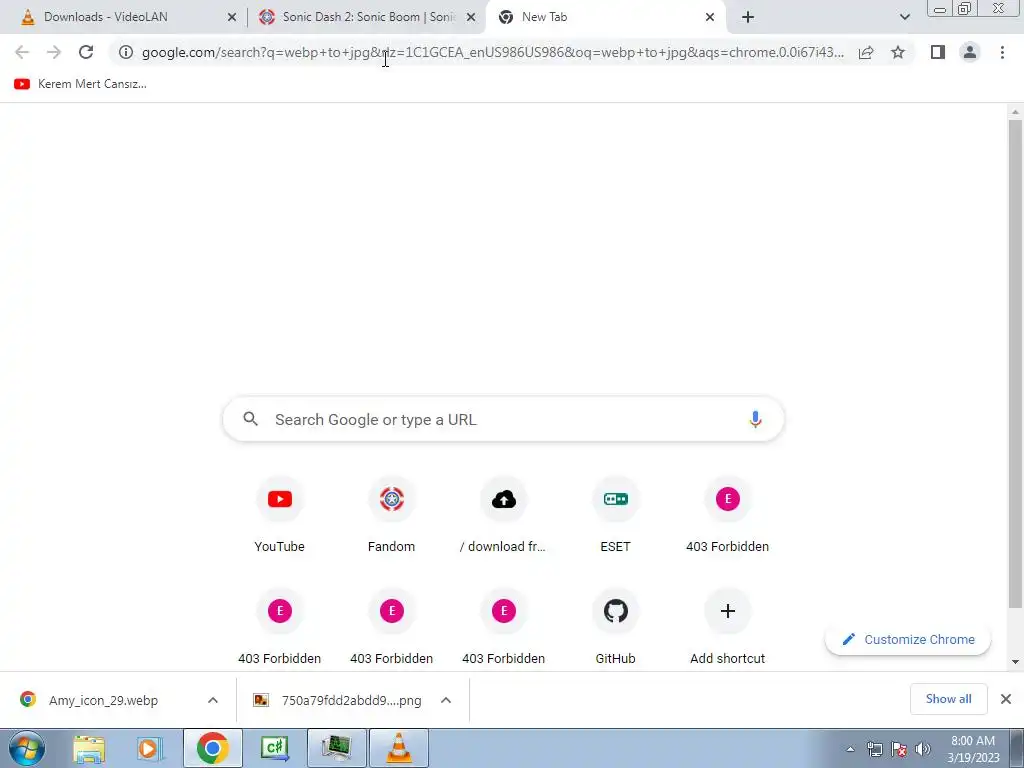1024x768 pixels.
Task: Open a new tab with plus
Action: coord(748,17)
